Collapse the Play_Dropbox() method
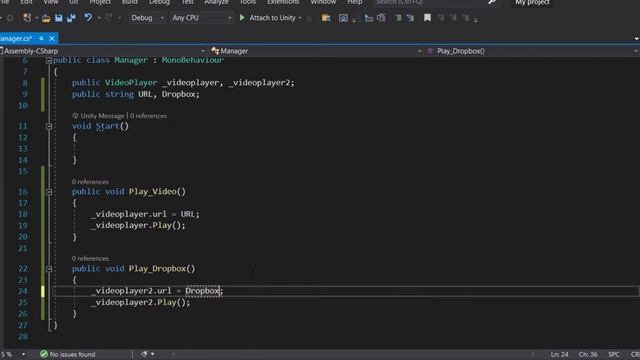Viewport: 640px width, 360px height. [x=49, y=269]
